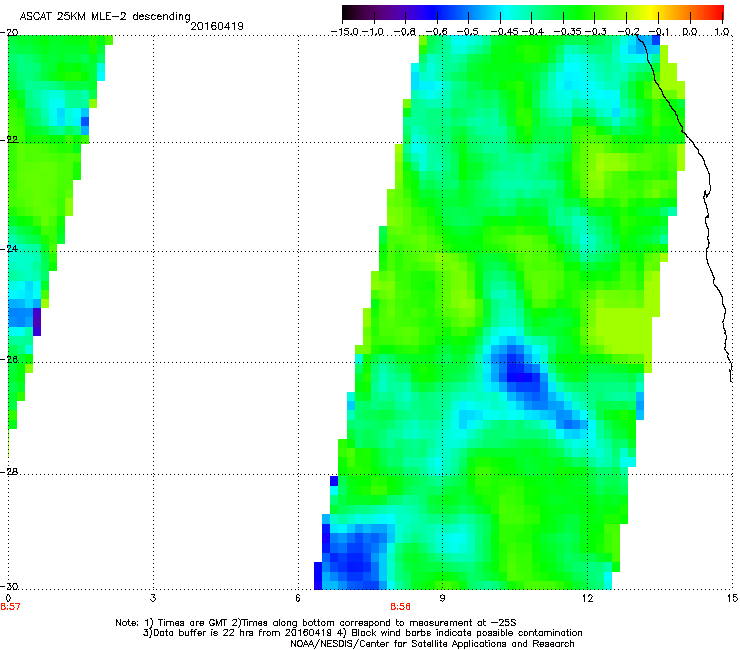The height and width of the screenshot is (650, 740).
Task: Click the 15 longitude axis label
Action: pos(732,598)
